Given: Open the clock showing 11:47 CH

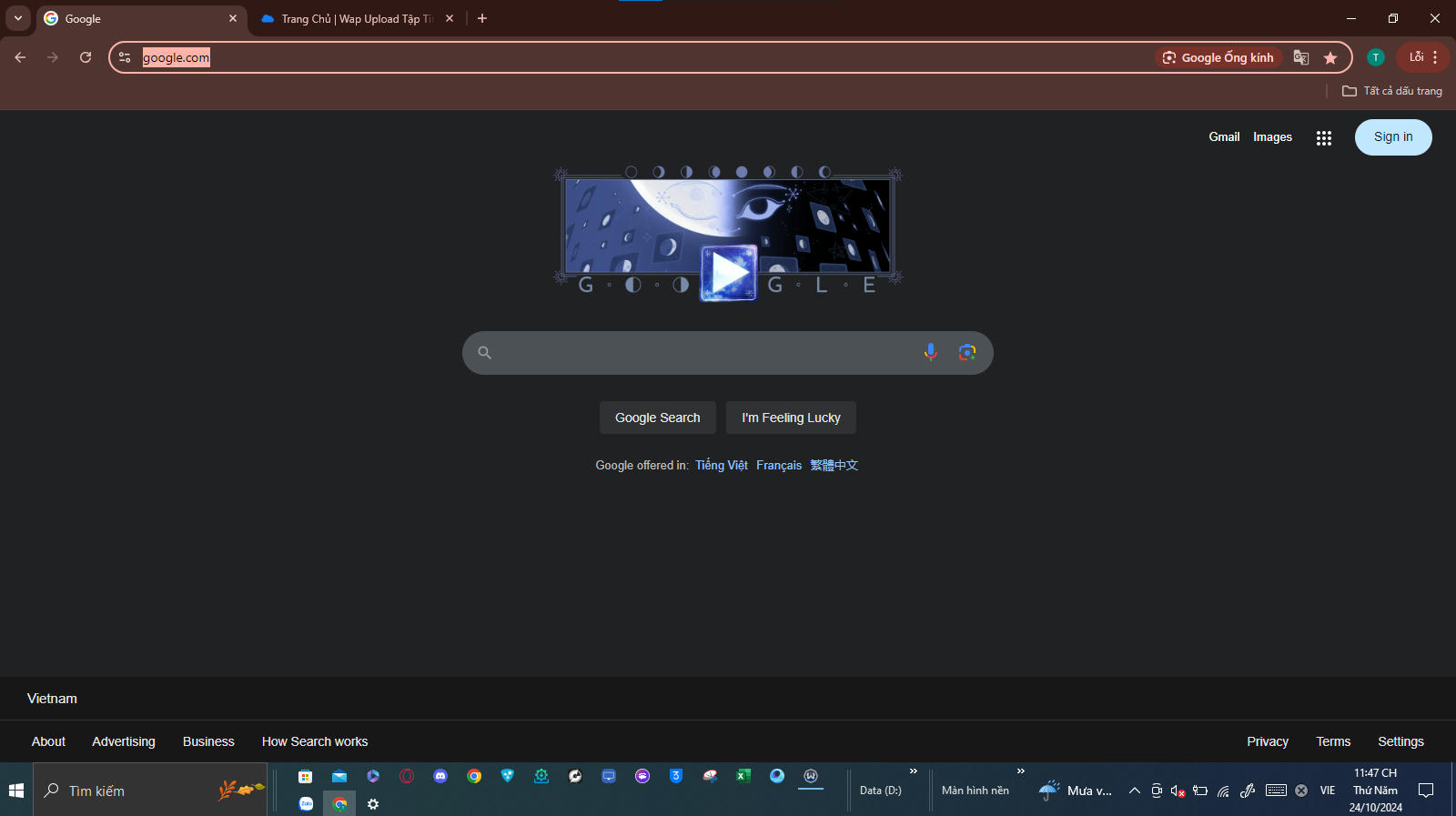Looking at the screenshot, I should (x=1375, y=790).
